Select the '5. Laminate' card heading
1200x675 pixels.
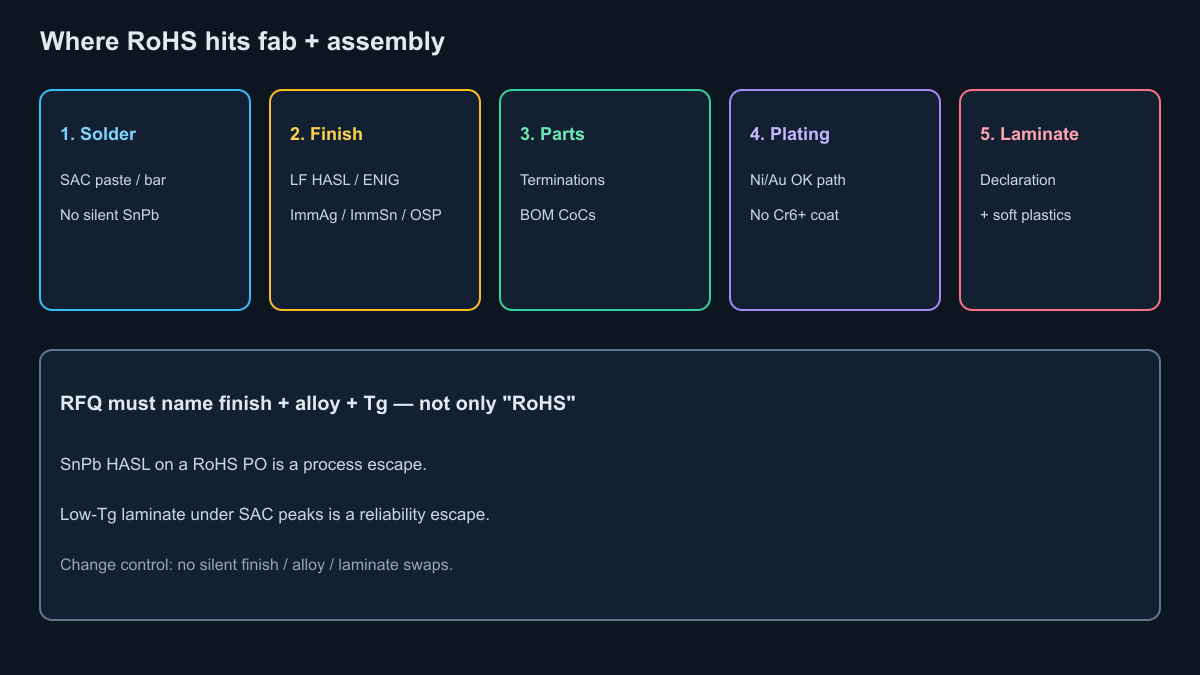click(1029, 134)
